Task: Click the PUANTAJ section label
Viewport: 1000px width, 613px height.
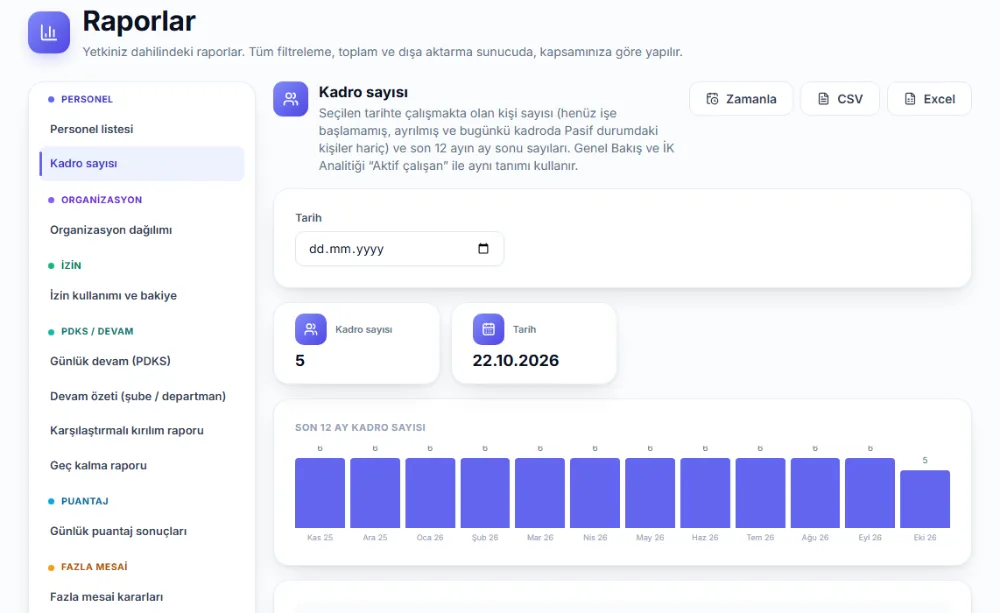Action: 85,501
